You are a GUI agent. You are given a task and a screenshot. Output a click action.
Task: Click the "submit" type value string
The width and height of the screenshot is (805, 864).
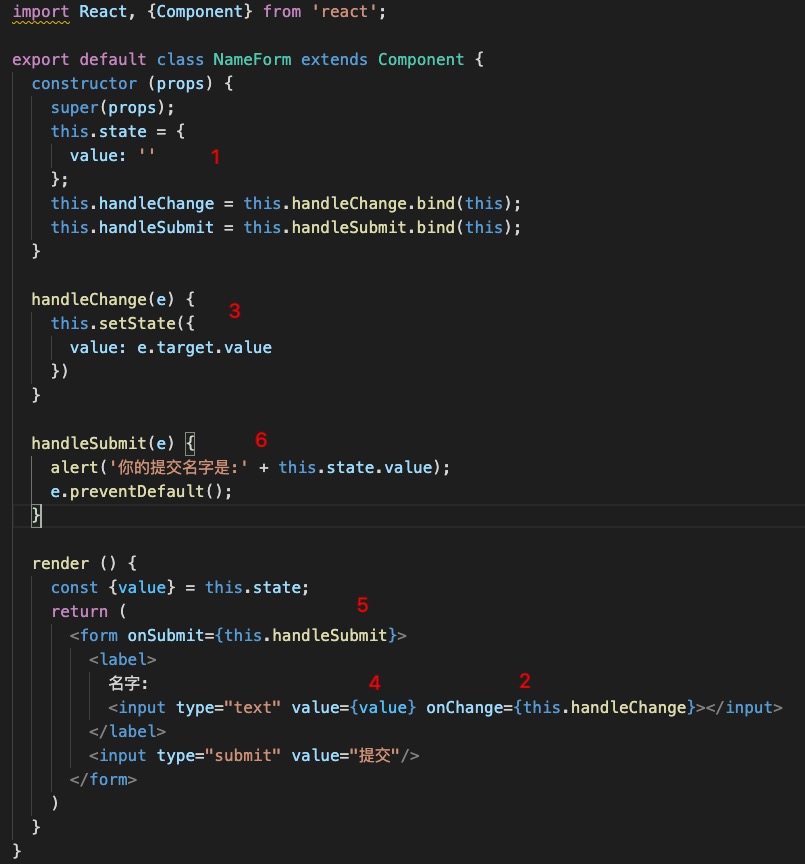coord(242,755)
